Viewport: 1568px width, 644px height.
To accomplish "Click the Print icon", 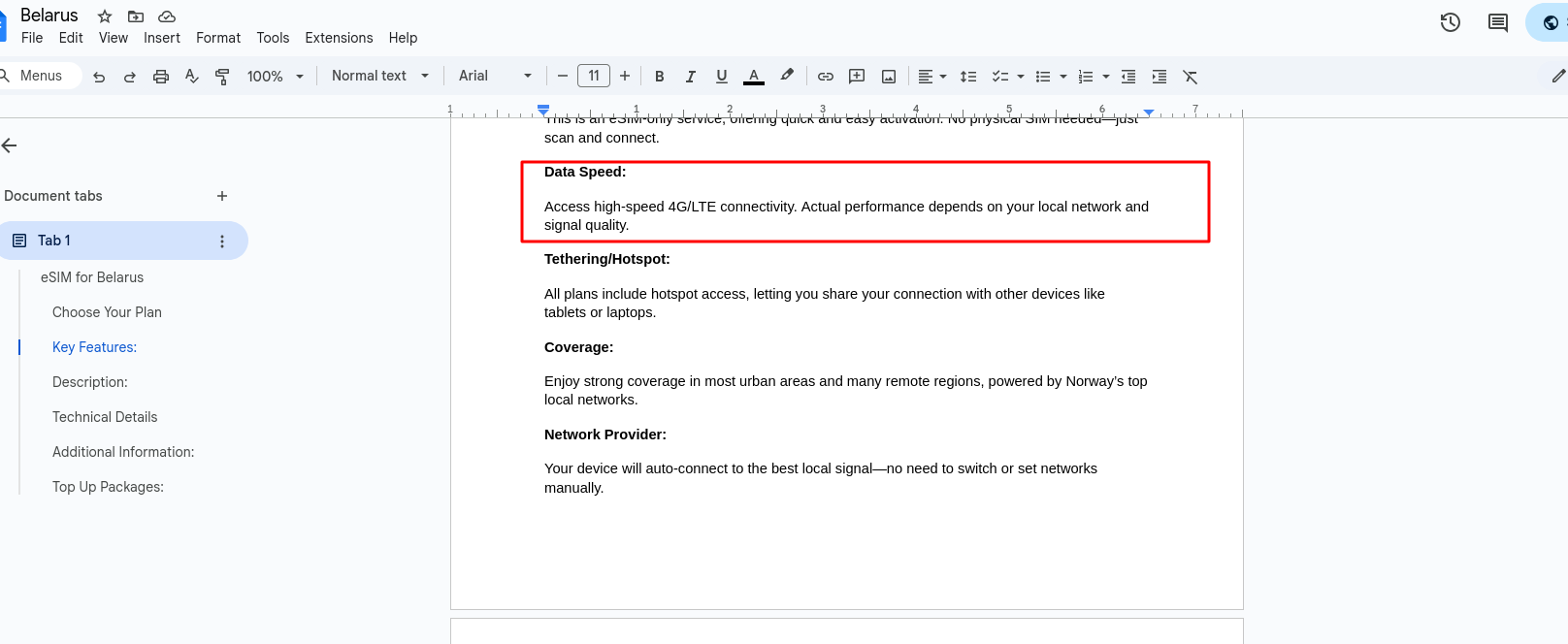I will coord(161,77).
